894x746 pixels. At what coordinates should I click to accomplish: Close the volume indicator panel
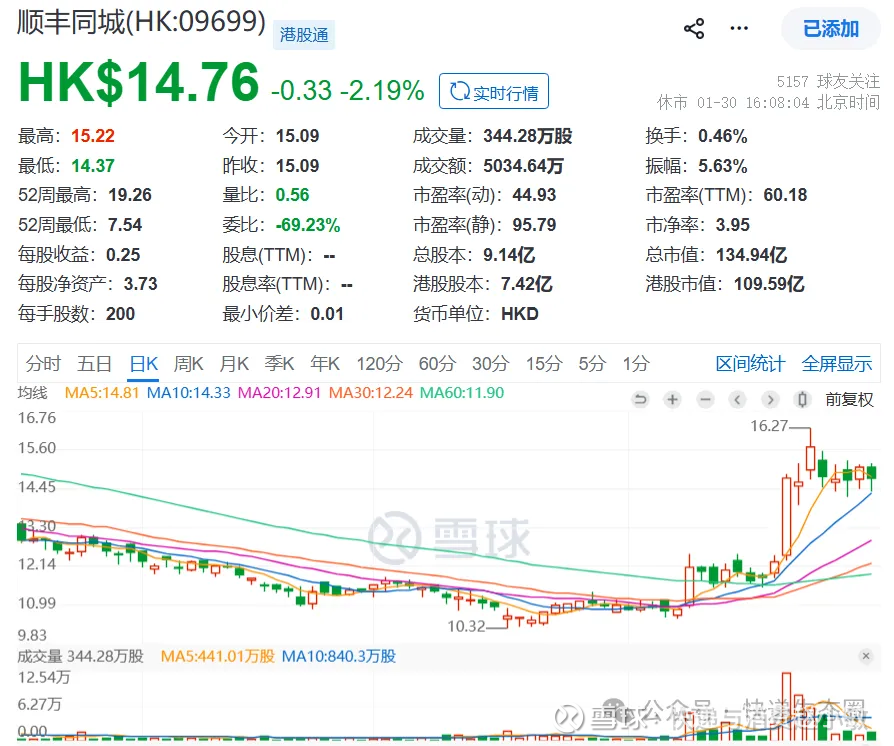point(866,656)
